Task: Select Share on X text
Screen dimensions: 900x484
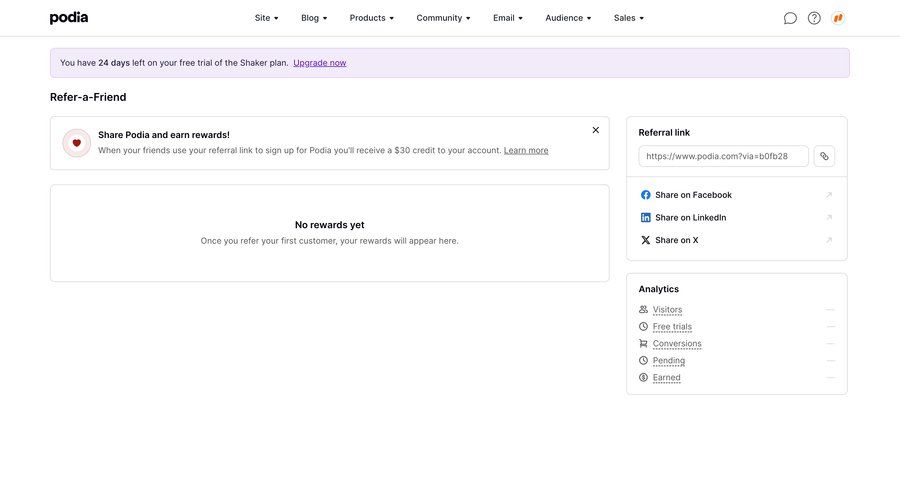Action: pos(677,240)
